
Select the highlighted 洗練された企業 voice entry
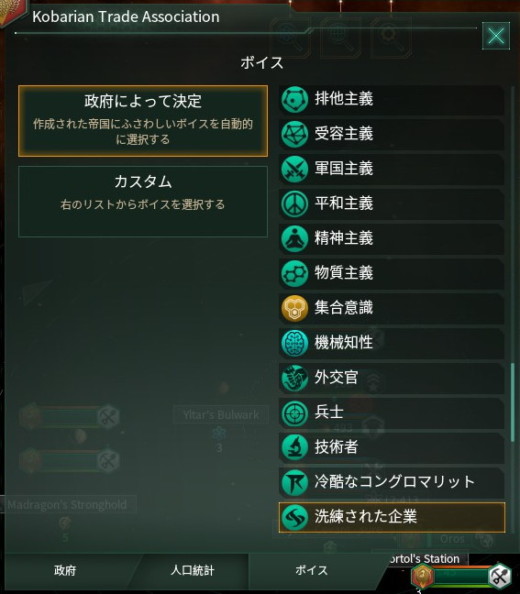pyautogui.click(x=392, y=517)
